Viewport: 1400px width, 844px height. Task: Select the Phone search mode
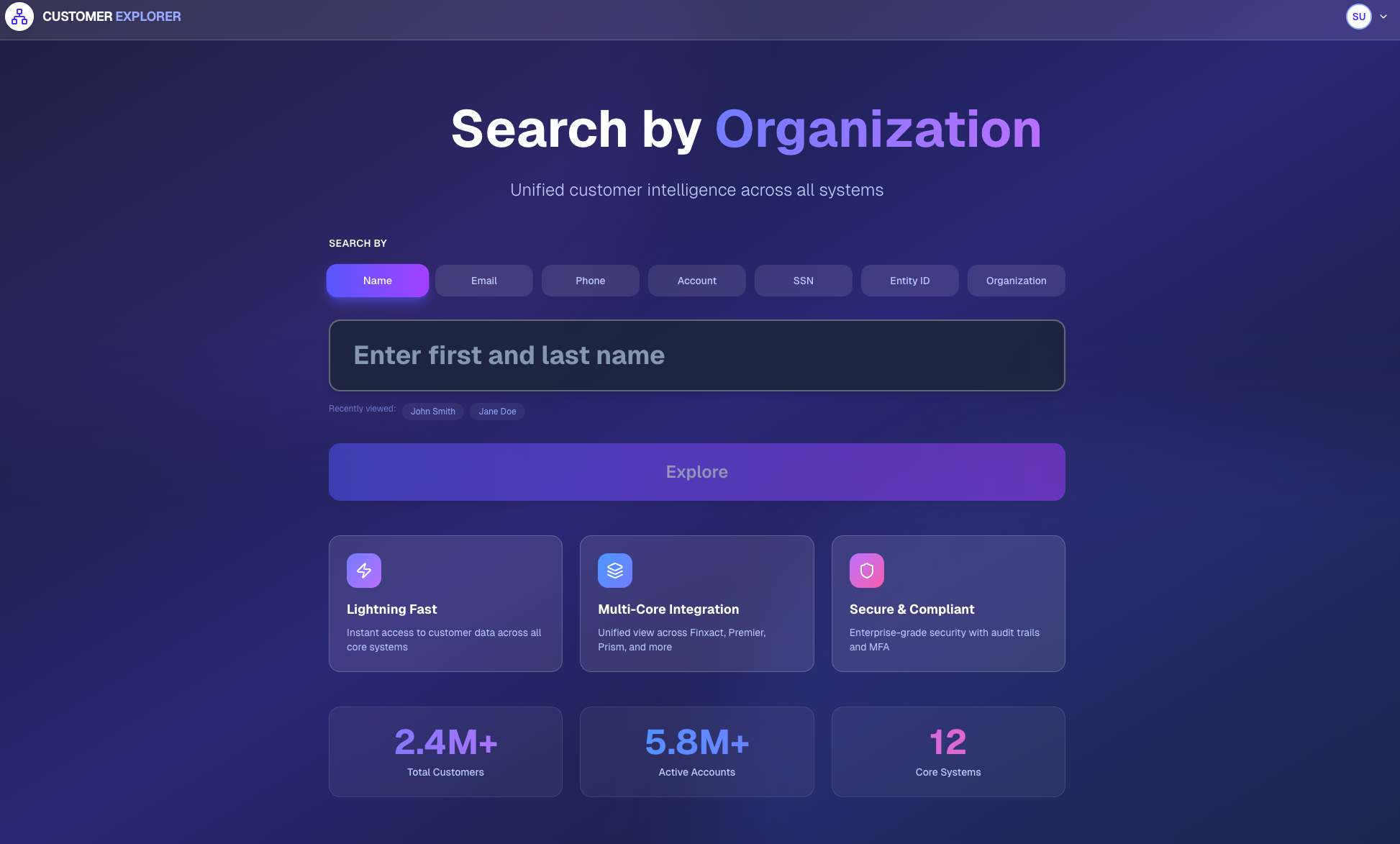[590, 281]
